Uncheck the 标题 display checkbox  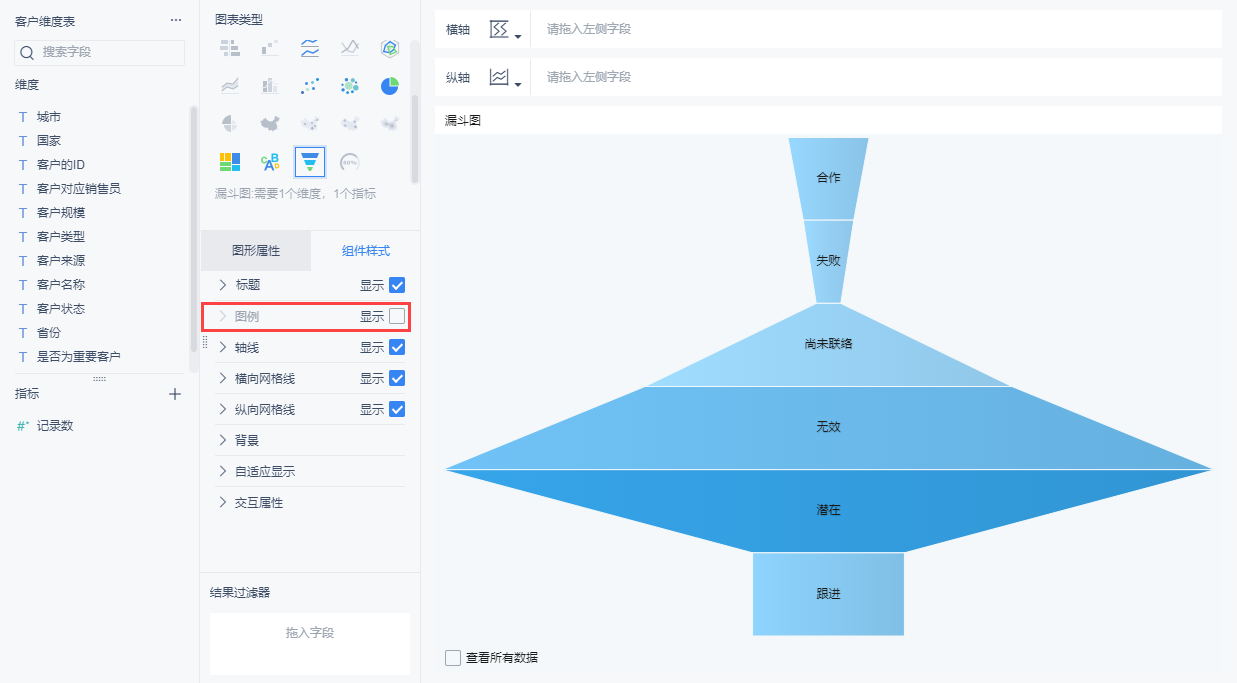(x=397, y=285)
